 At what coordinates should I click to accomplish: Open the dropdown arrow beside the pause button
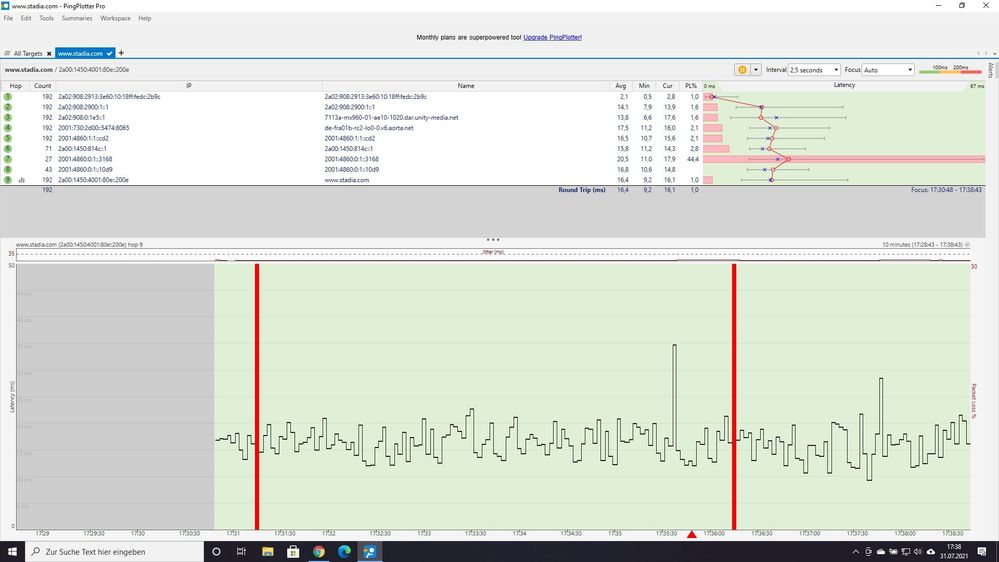point(756,69)
